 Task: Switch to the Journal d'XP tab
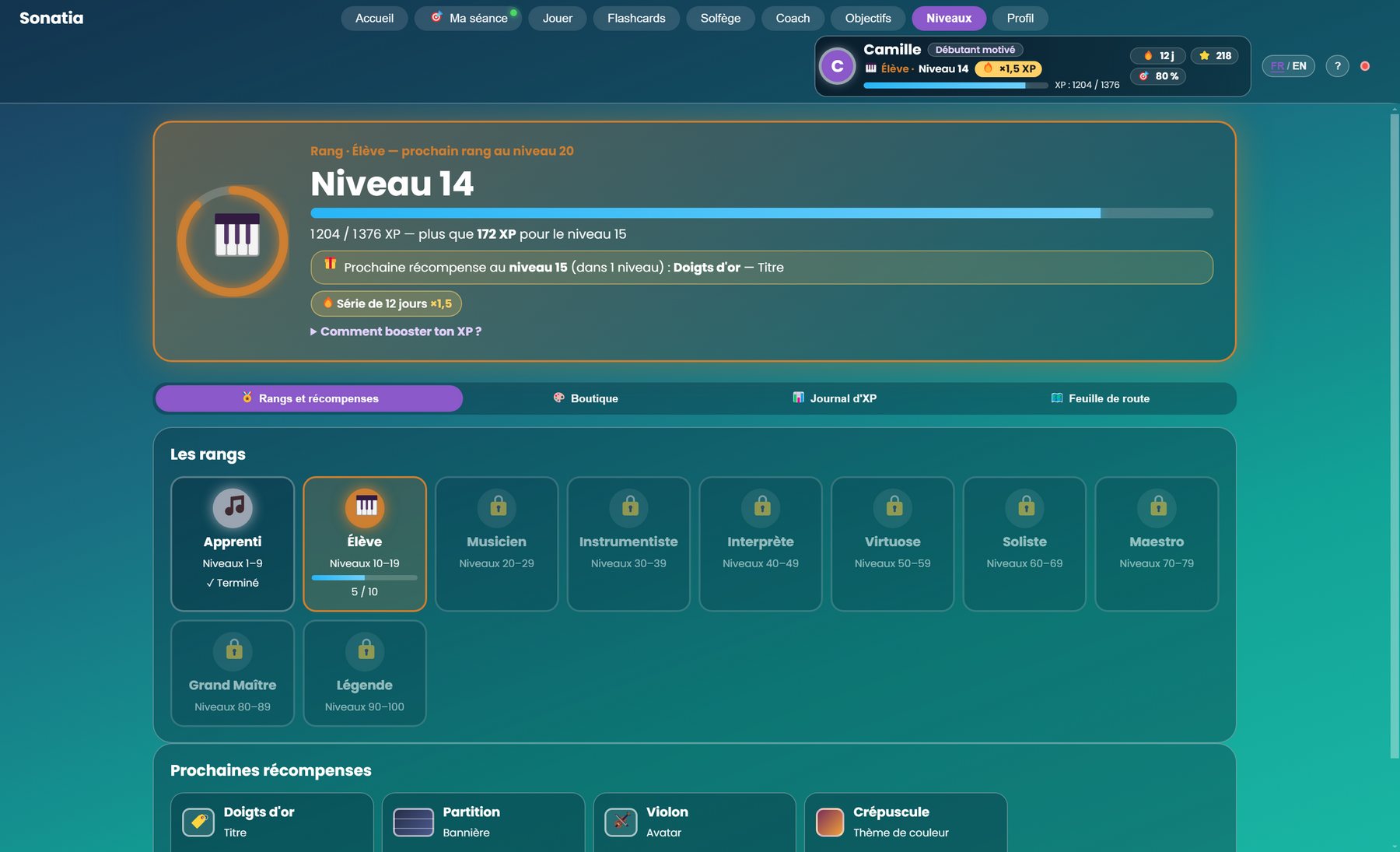(x=835, y=398)
